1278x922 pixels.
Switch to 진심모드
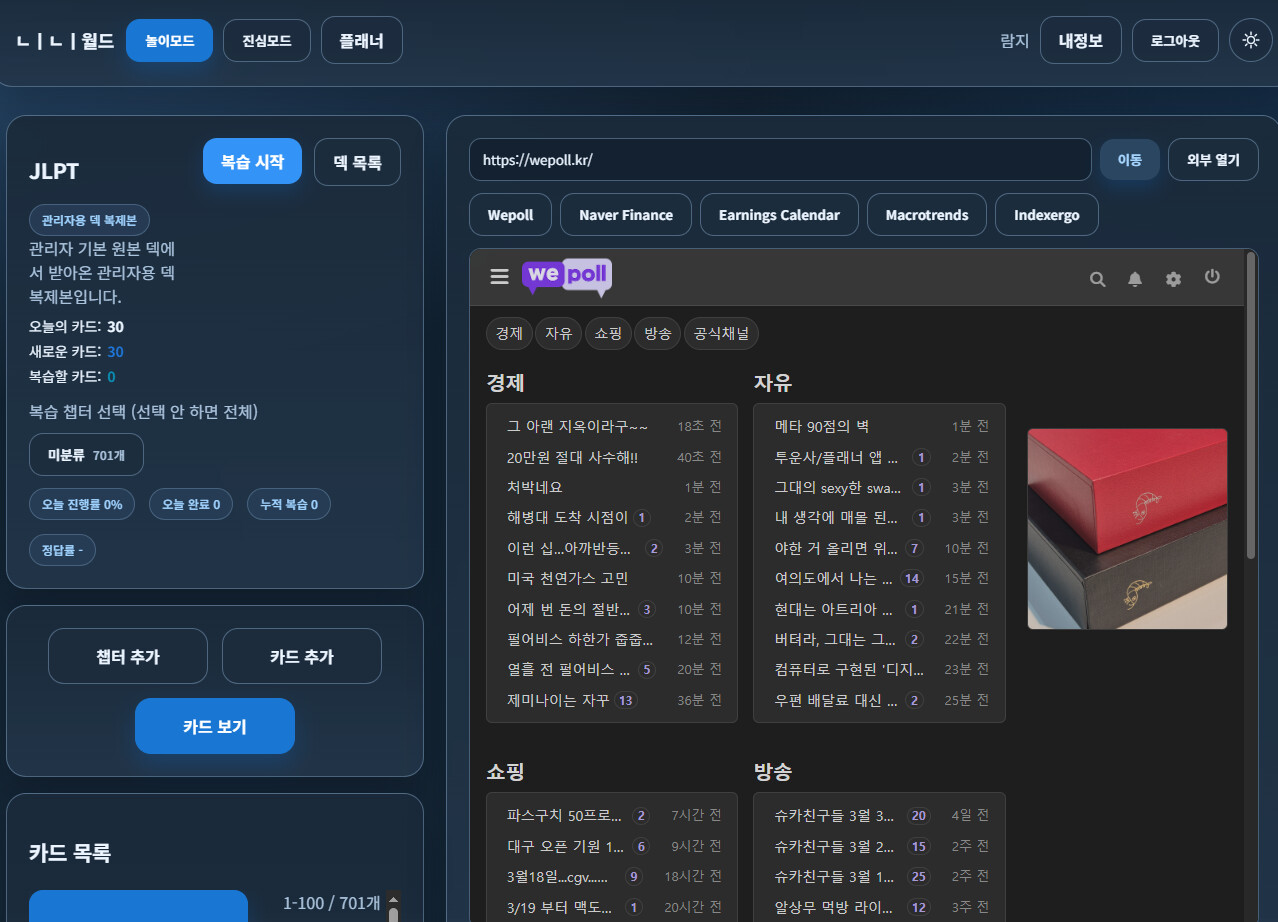coord(267,41)
